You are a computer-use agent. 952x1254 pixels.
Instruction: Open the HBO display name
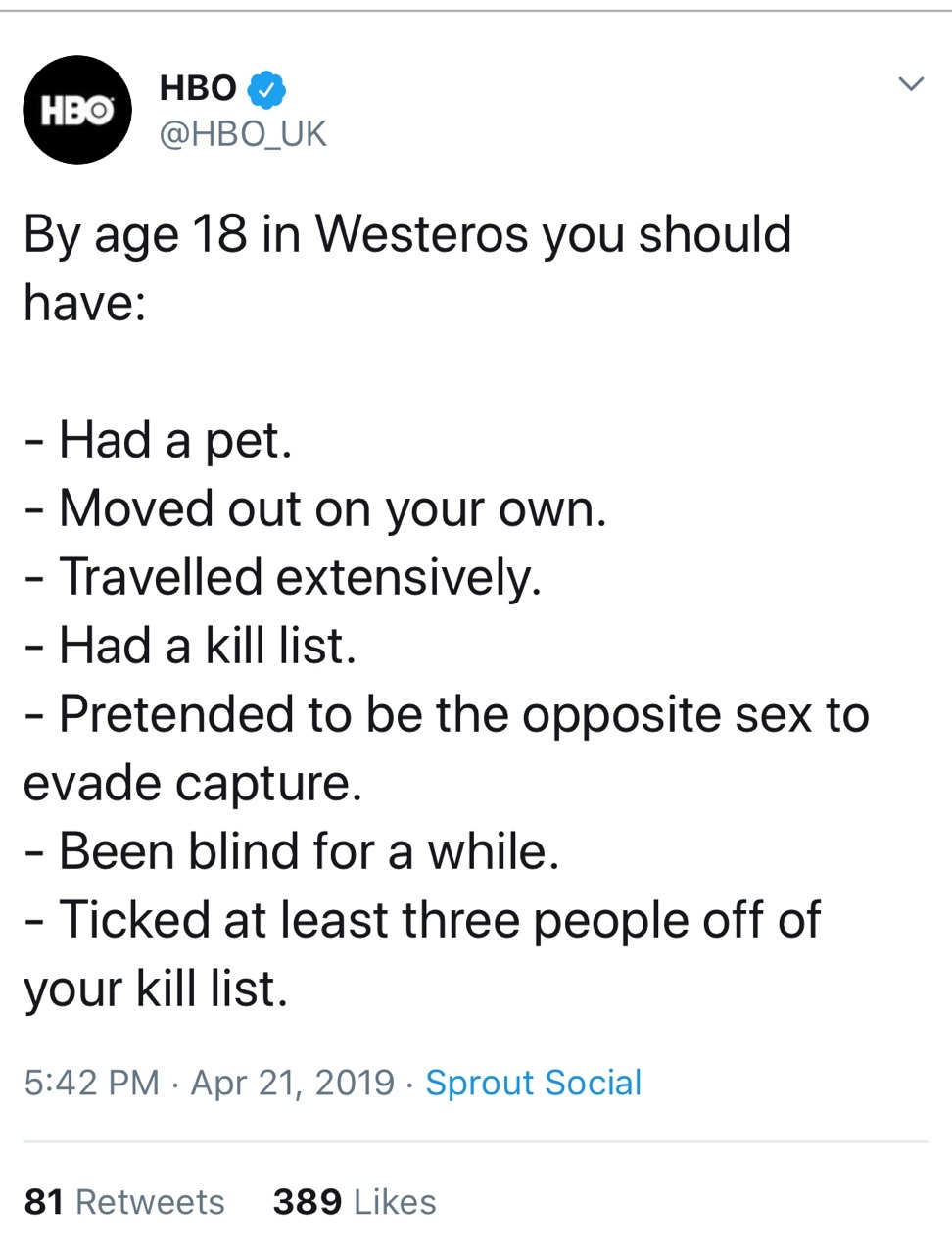point(198,88)
